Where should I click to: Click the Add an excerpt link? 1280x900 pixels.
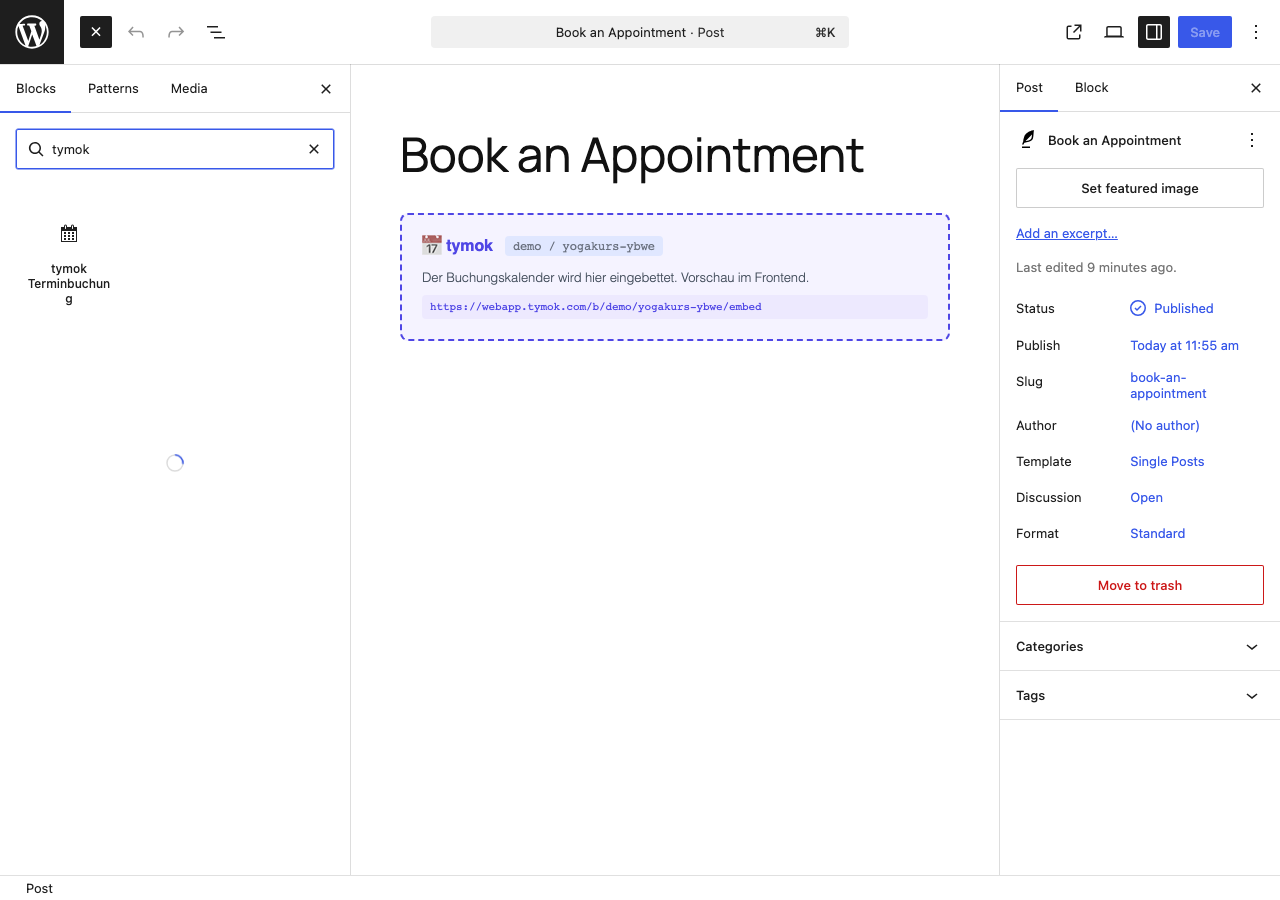click(1067, 233)
